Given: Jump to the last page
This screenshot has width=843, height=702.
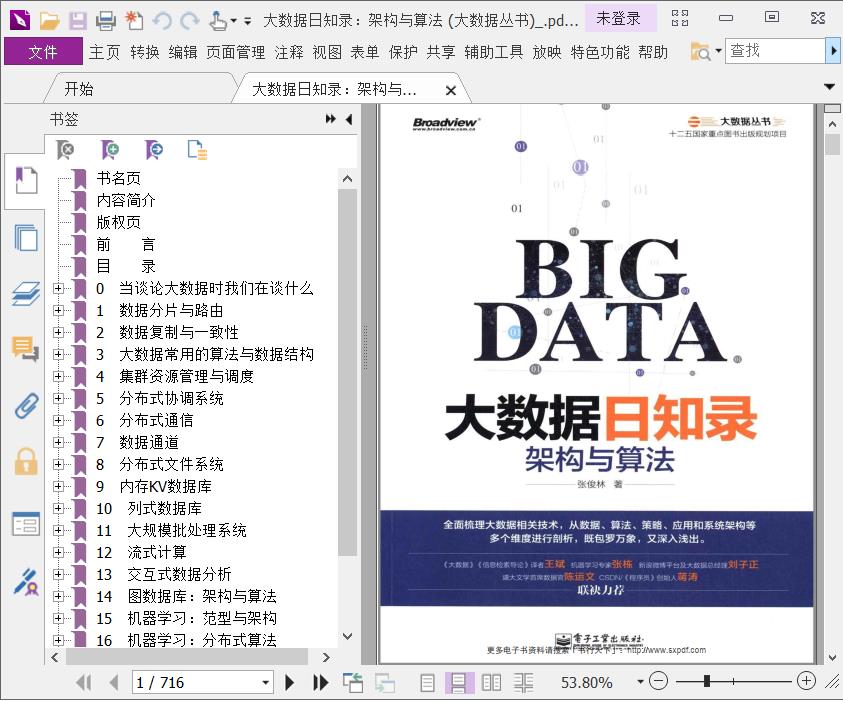Looking at the screenshot, I should pyautogui.click(x=320, y=683).
